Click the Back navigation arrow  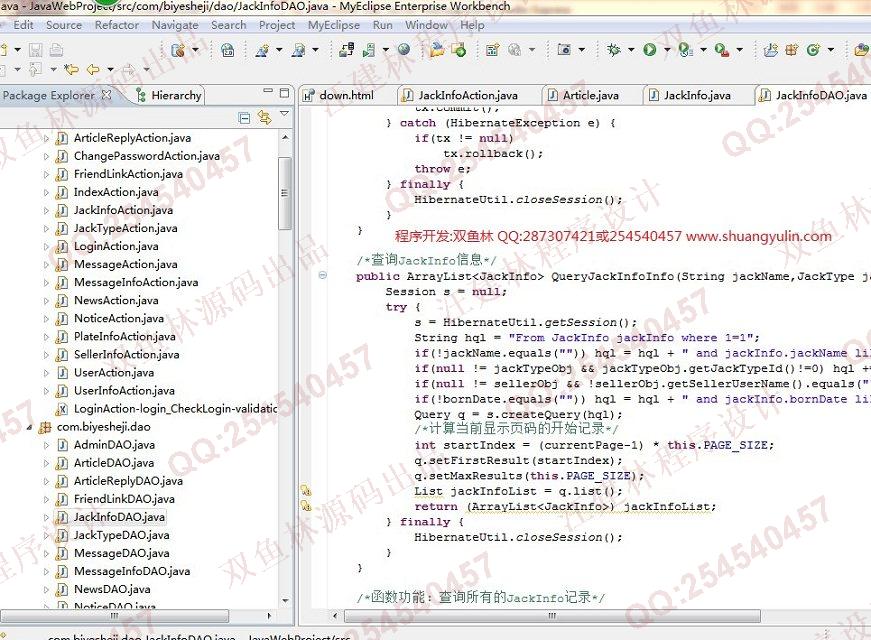93,69
